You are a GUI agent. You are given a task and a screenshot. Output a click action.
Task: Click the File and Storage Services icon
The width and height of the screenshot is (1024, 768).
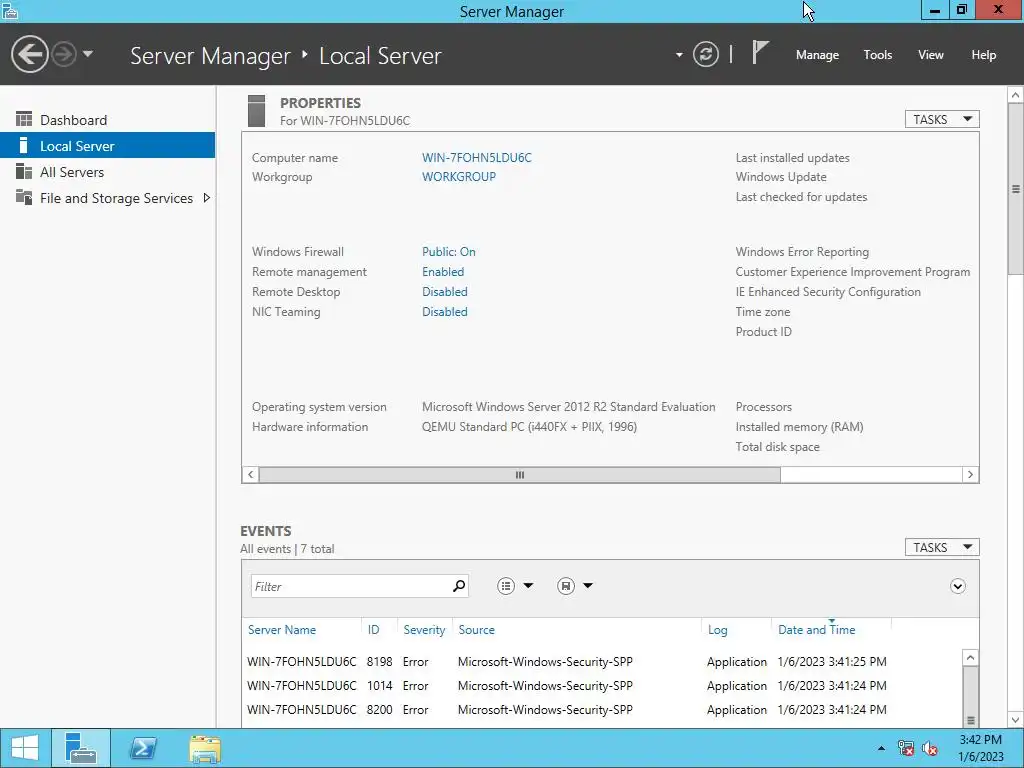[x=24, y=197]
